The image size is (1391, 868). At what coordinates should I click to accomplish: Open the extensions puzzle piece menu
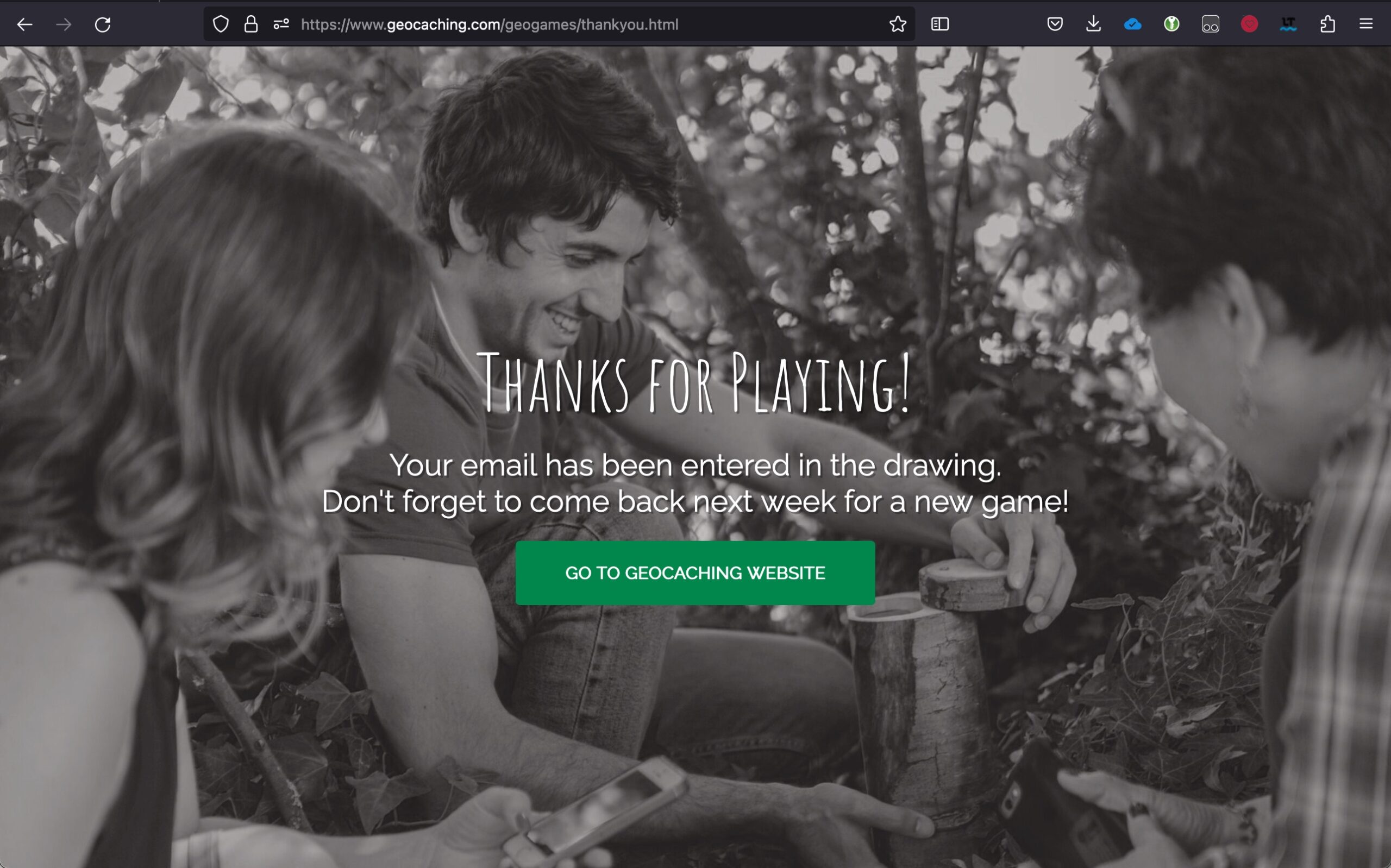tap(1327, 24)
